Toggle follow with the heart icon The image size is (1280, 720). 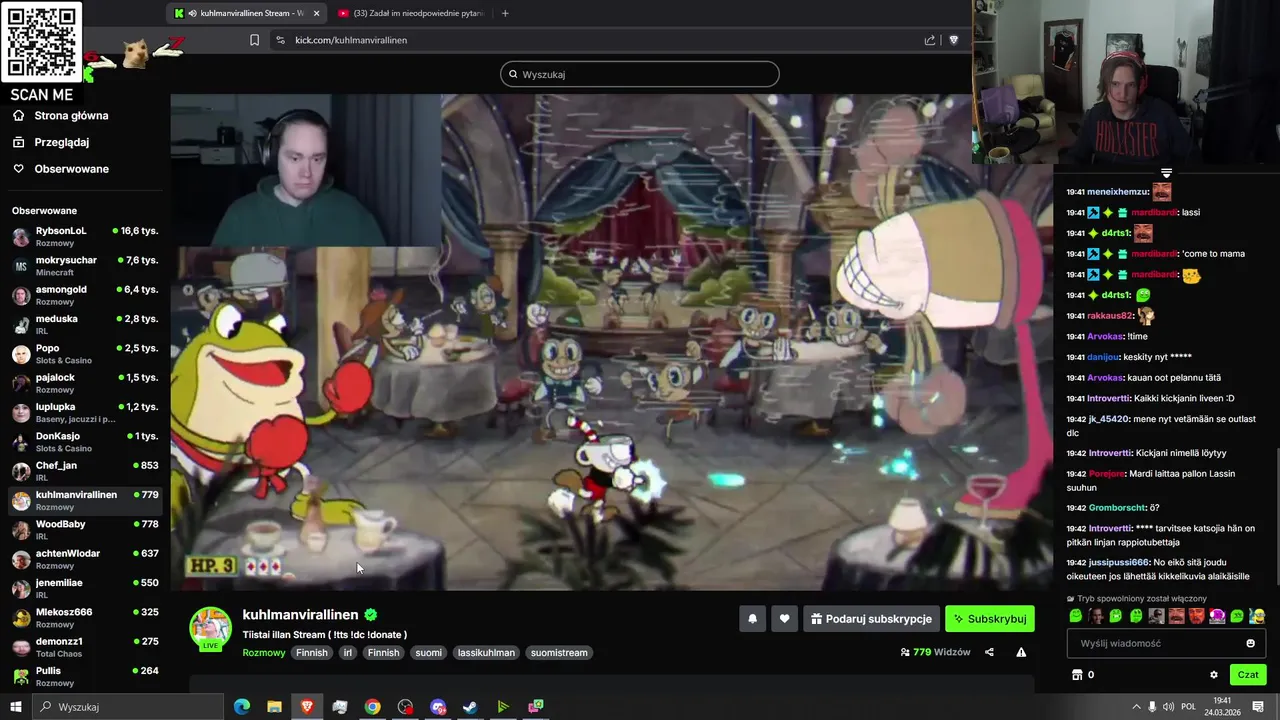(784, 619)
